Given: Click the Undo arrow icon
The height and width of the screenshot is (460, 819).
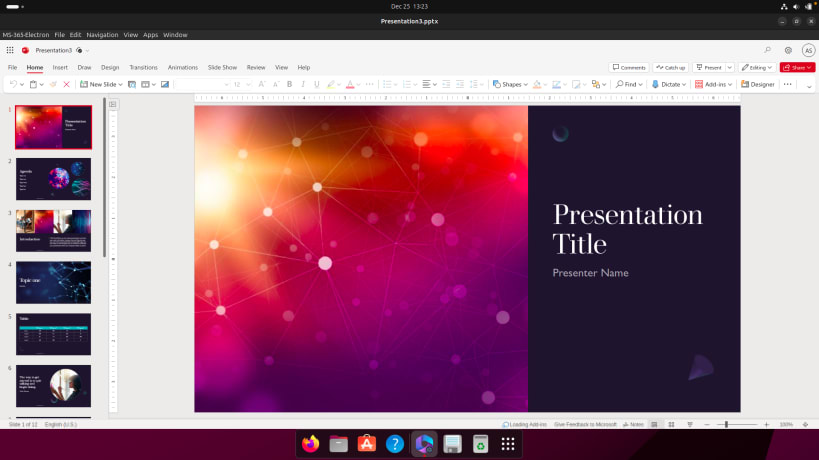Looking at the screenshot, I should click(14, 84).
